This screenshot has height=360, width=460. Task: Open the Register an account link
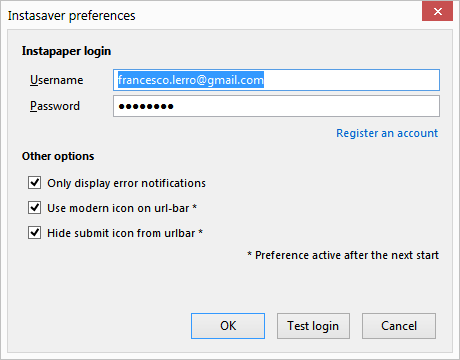click(x=387, y=133)
